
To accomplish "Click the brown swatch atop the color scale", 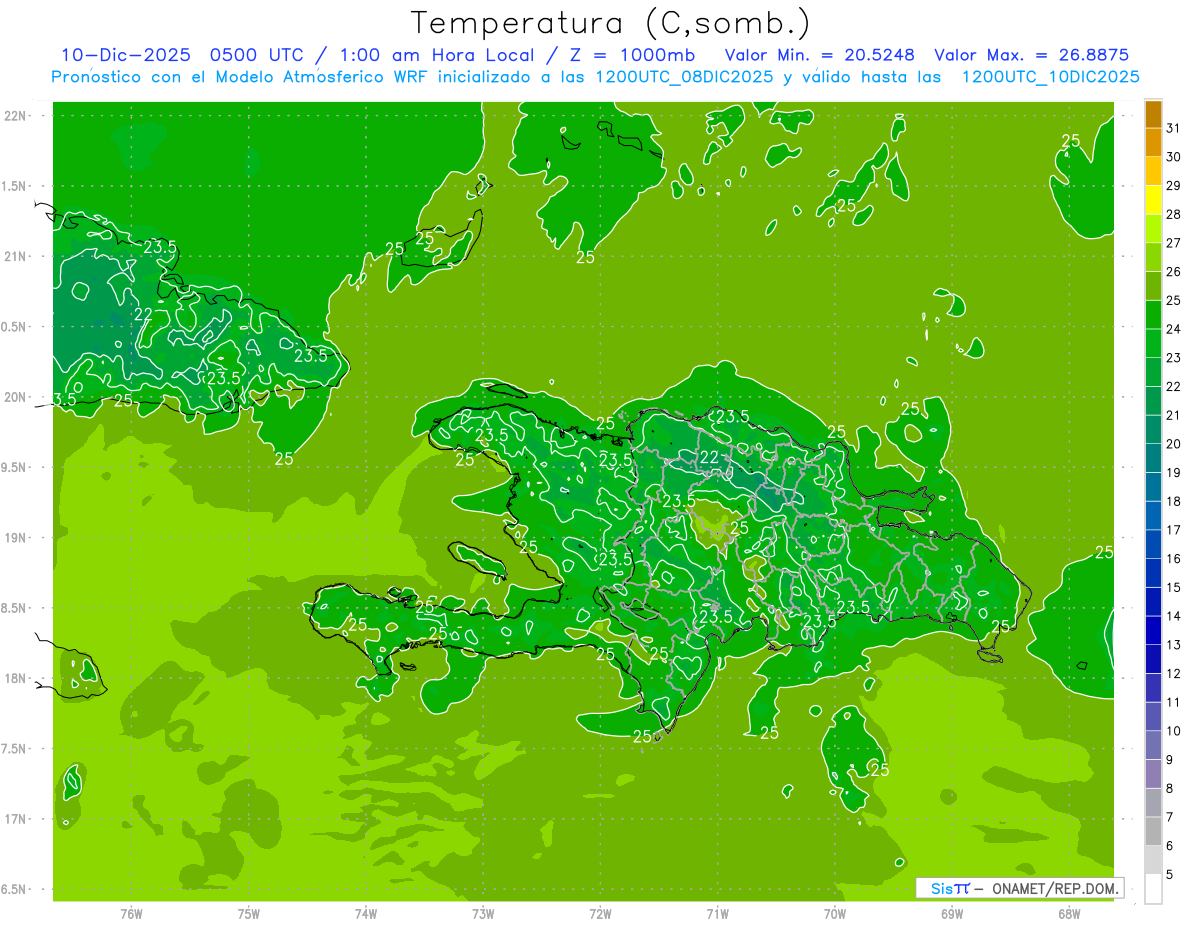I will coord(1153,114).
